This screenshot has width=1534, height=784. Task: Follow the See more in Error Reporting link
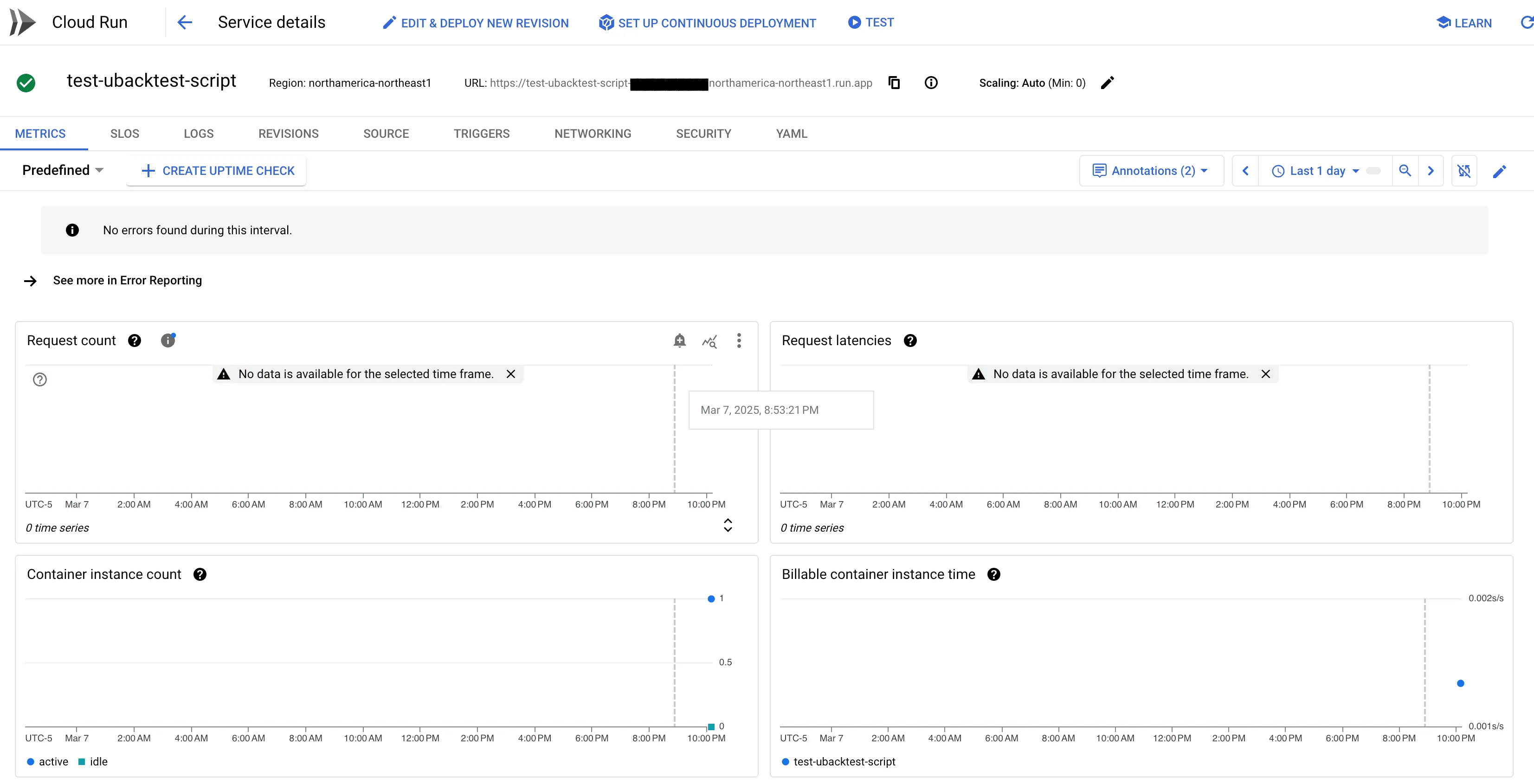click(127, 280)
